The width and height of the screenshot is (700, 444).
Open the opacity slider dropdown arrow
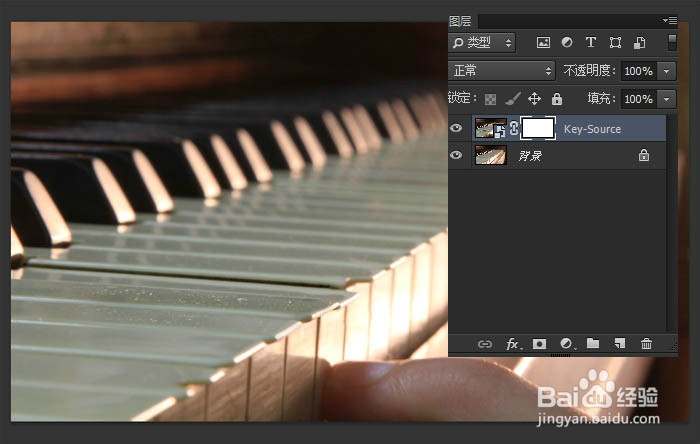667,71
